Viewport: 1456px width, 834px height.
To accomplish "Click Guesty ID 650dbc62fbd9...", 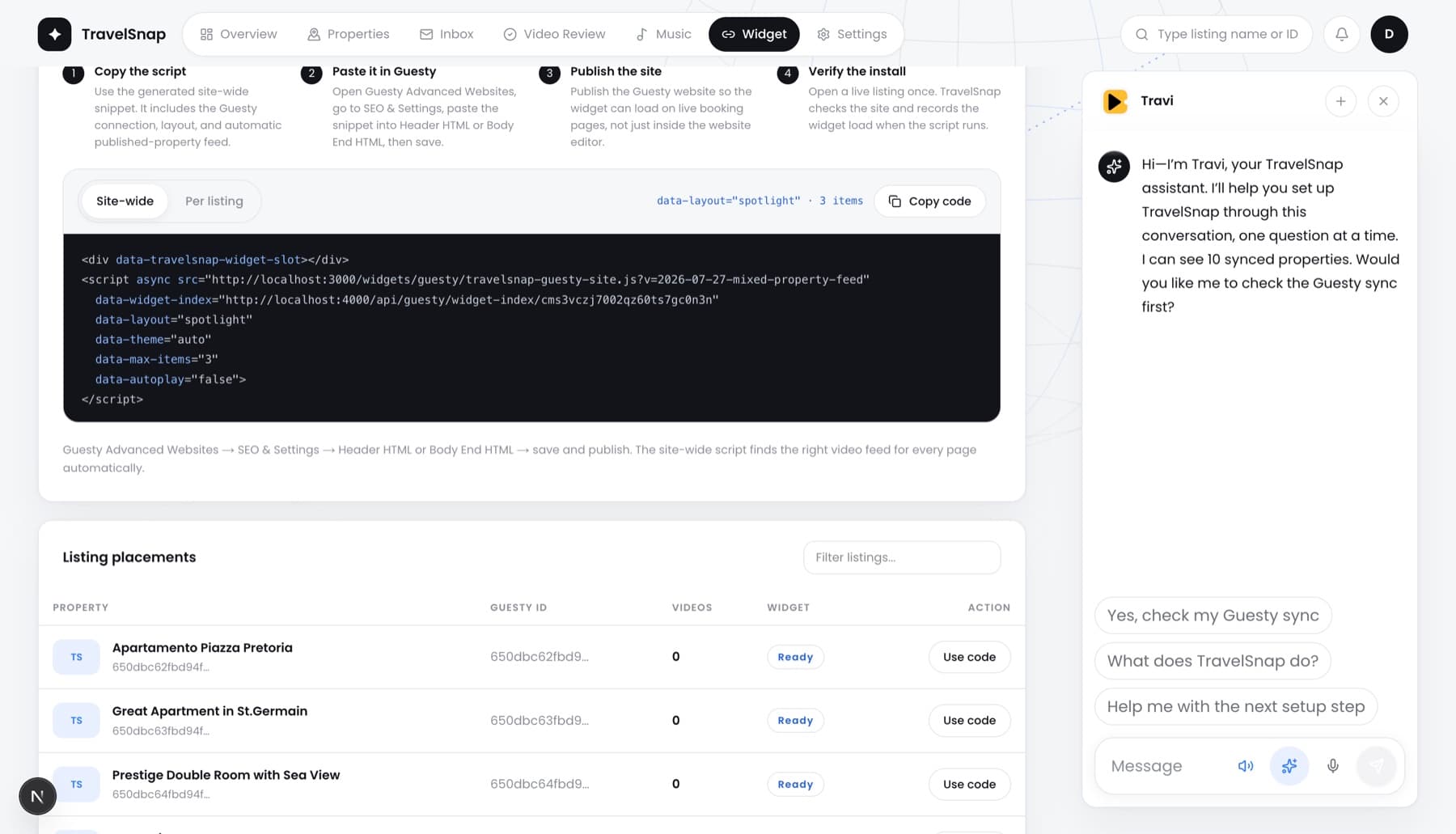I will click(x=540, y=657).
